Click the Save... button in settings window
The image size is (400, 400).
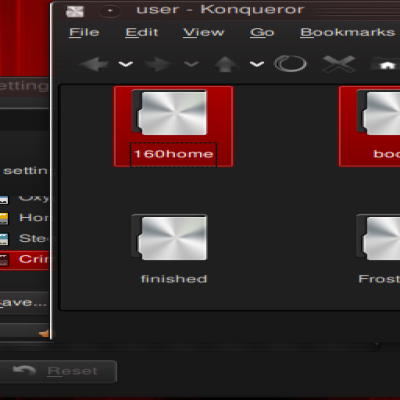point(24,303)
